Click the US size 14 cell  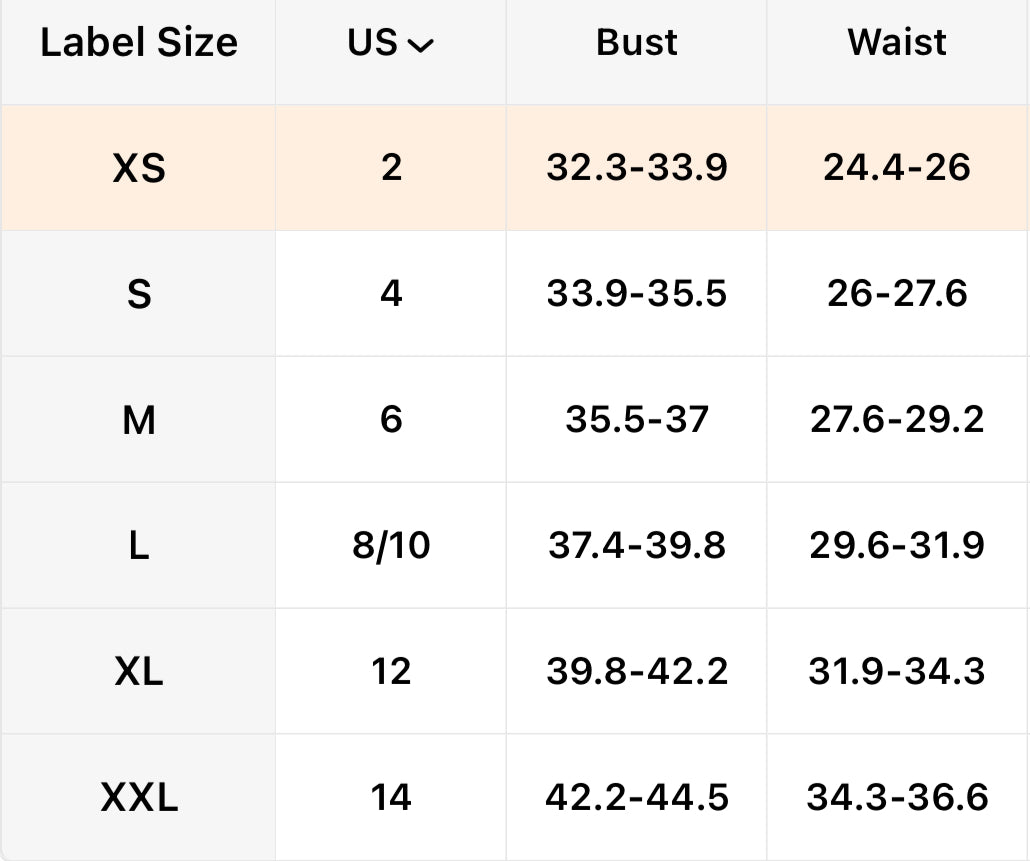tap(391, 798)
